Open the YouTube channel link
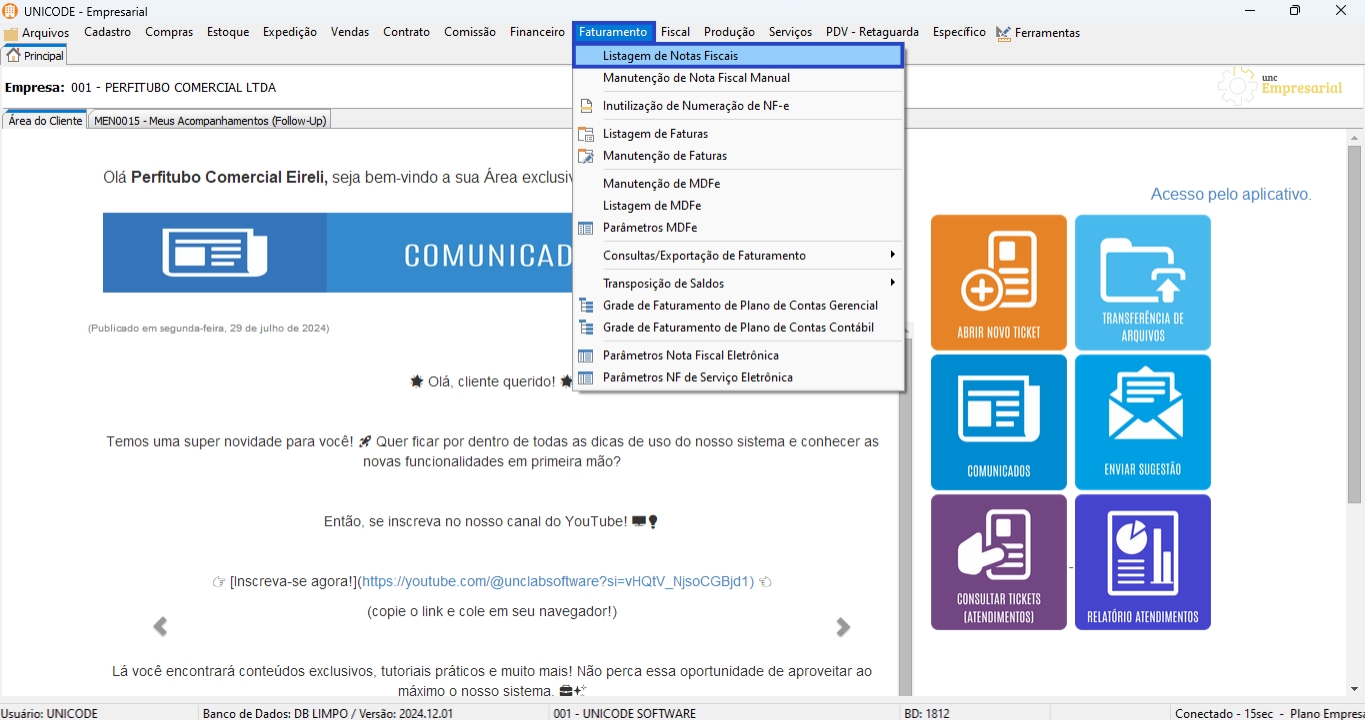The height and width of the screenshot is (720, 1365). [x=557, y=582]
